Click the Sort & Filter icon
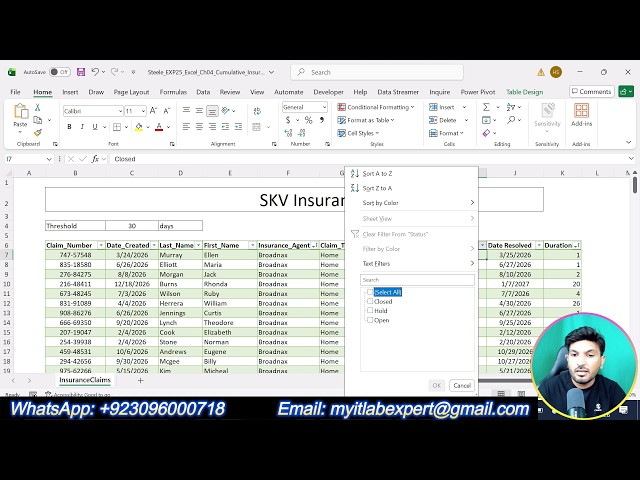The image size is (640, 480). click(511, 107)
